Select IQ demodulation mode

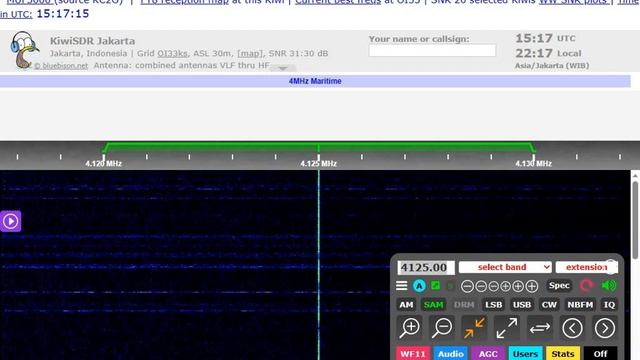[x=609, y=304]
